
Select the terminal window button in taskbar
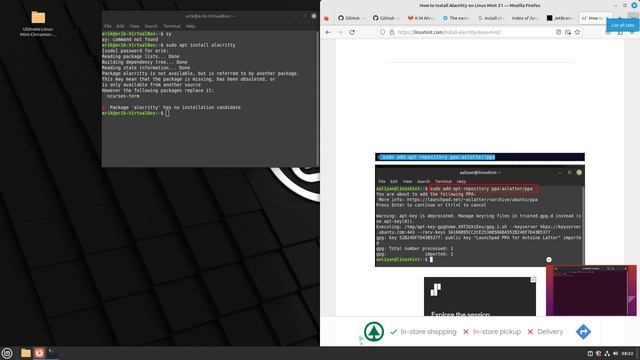tap(52, 353)
